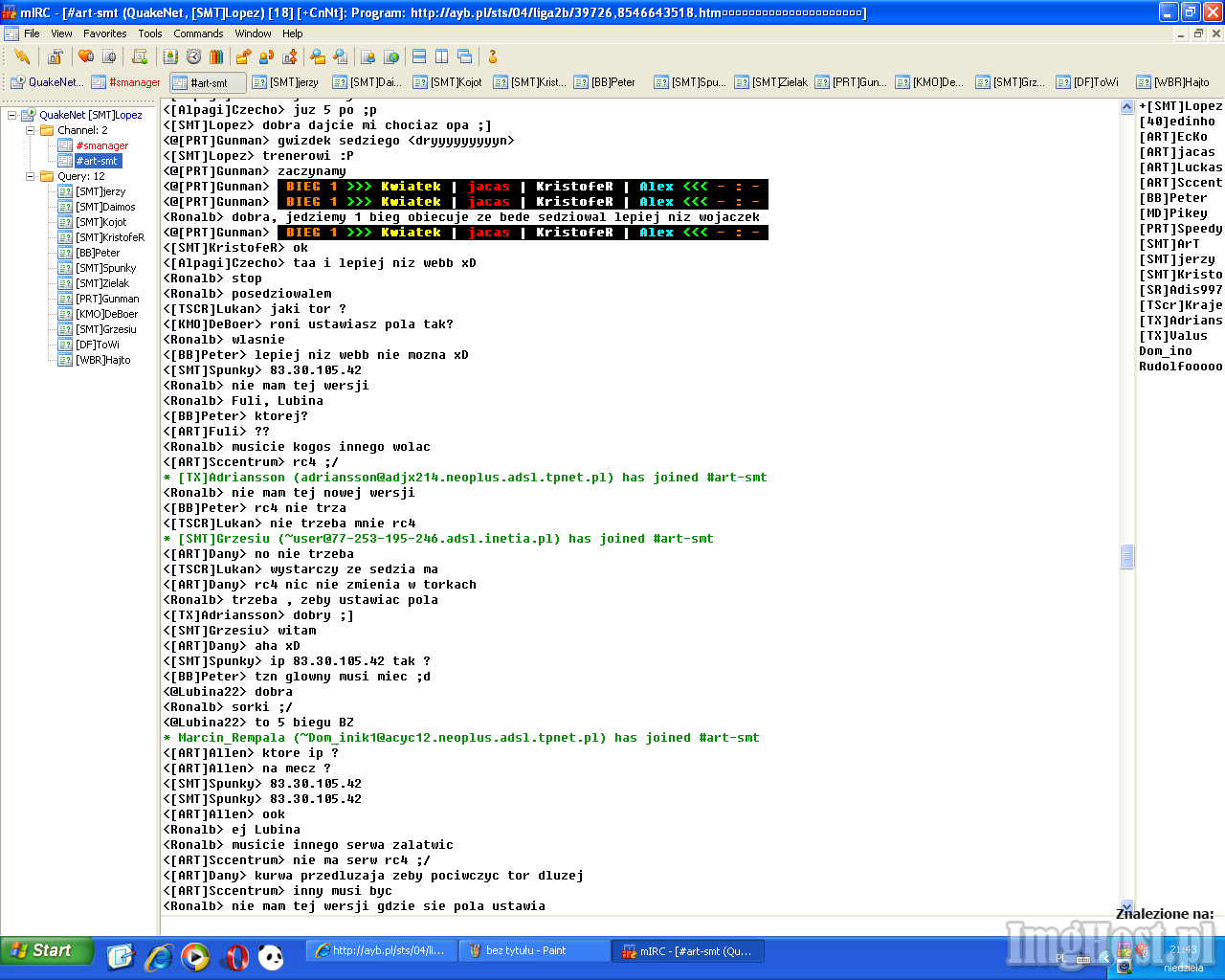Open the Received Files folder icon

click(318, 56)
